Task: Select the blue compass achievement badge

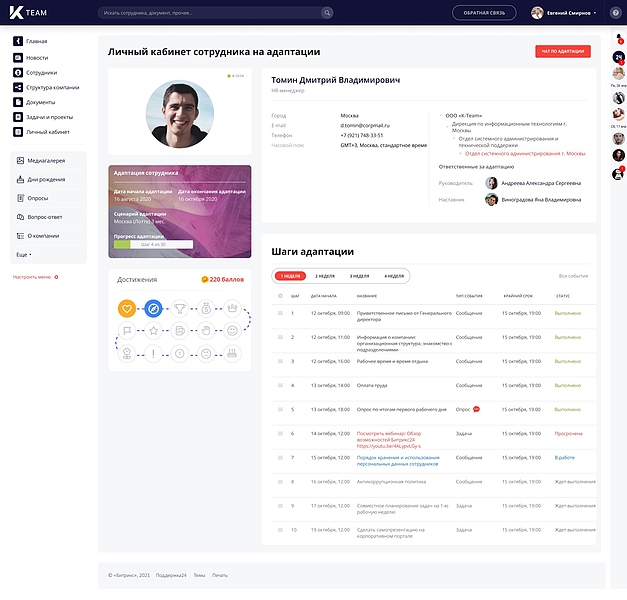Action: point(152,309)
